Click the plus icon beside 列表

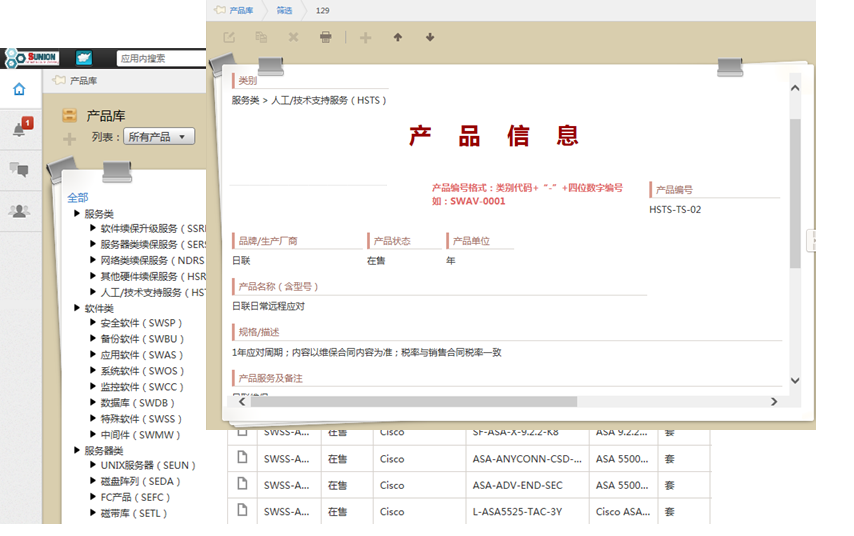(x=70, y=139)
